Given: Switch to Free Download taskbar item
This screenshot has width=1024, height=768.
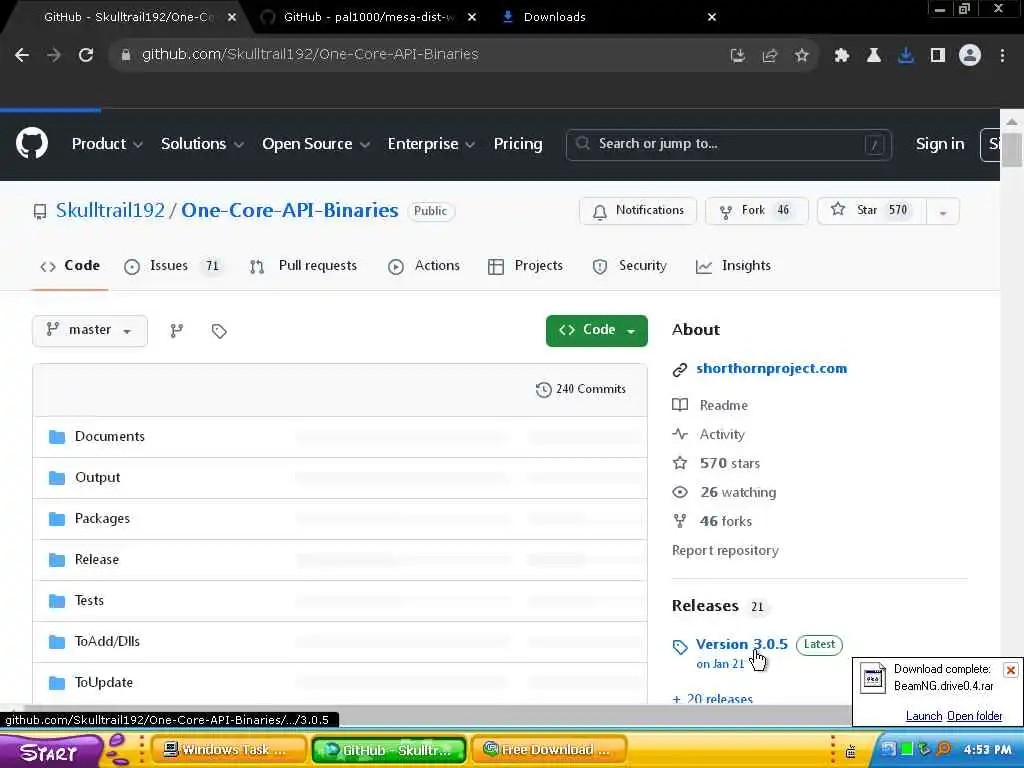Looking at the screenshot, I should (x=547, y=750).
